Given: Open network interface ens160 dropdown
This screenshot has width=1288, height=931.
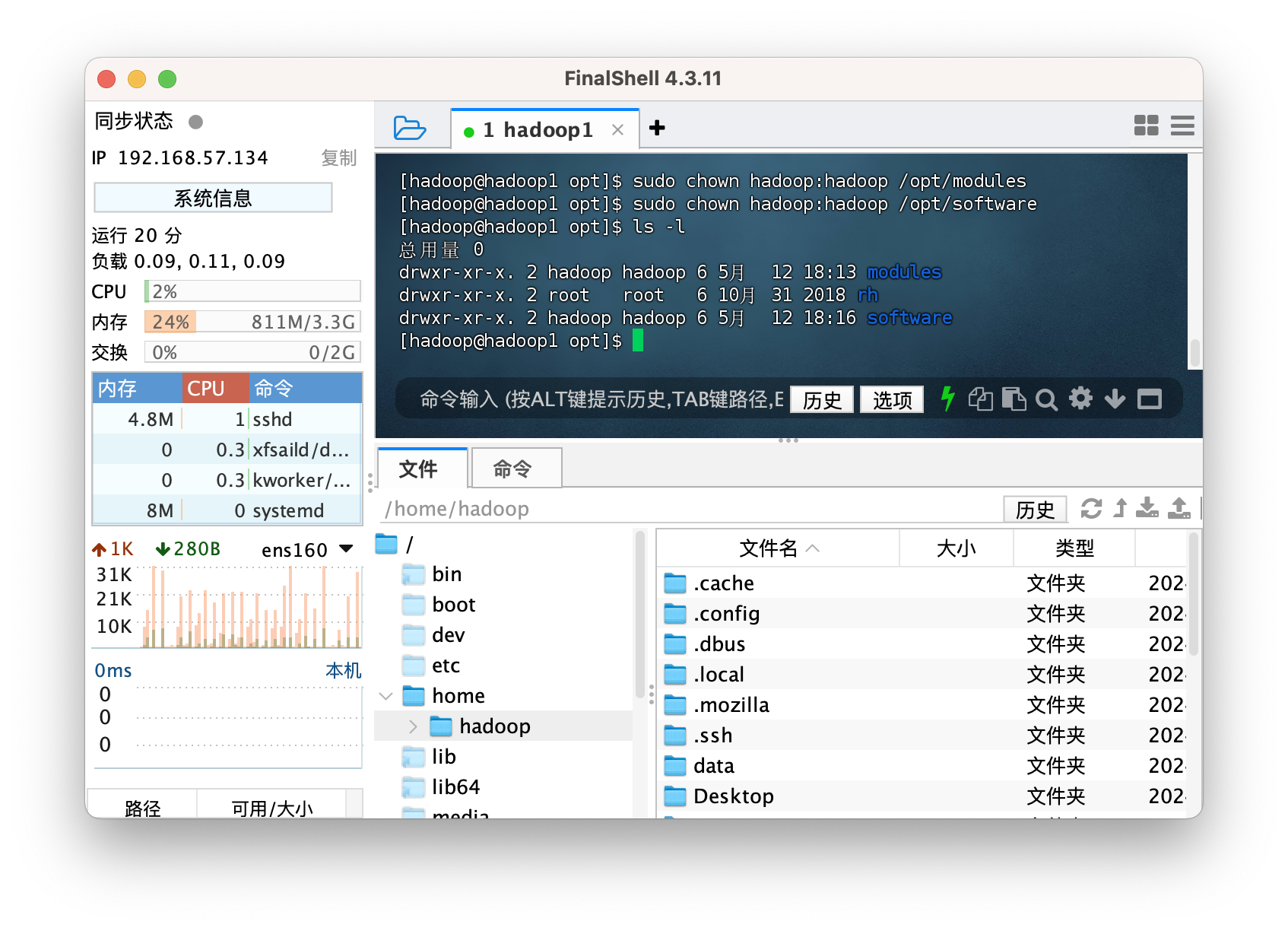Looking at the screenshot, I should [347, 548].
